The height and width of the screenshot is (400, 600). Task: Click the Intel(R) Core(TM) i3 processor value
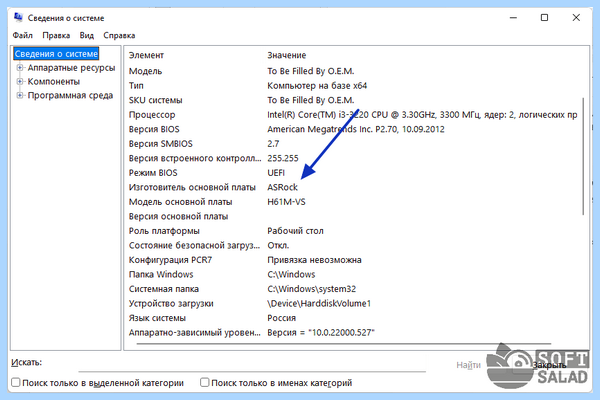click(x=422, y=115)
